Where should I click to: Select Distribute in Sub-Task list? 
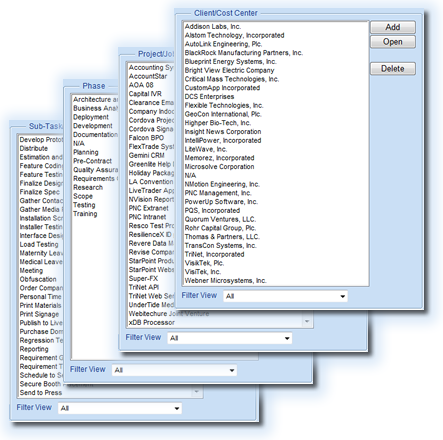(x=33, y=148)
